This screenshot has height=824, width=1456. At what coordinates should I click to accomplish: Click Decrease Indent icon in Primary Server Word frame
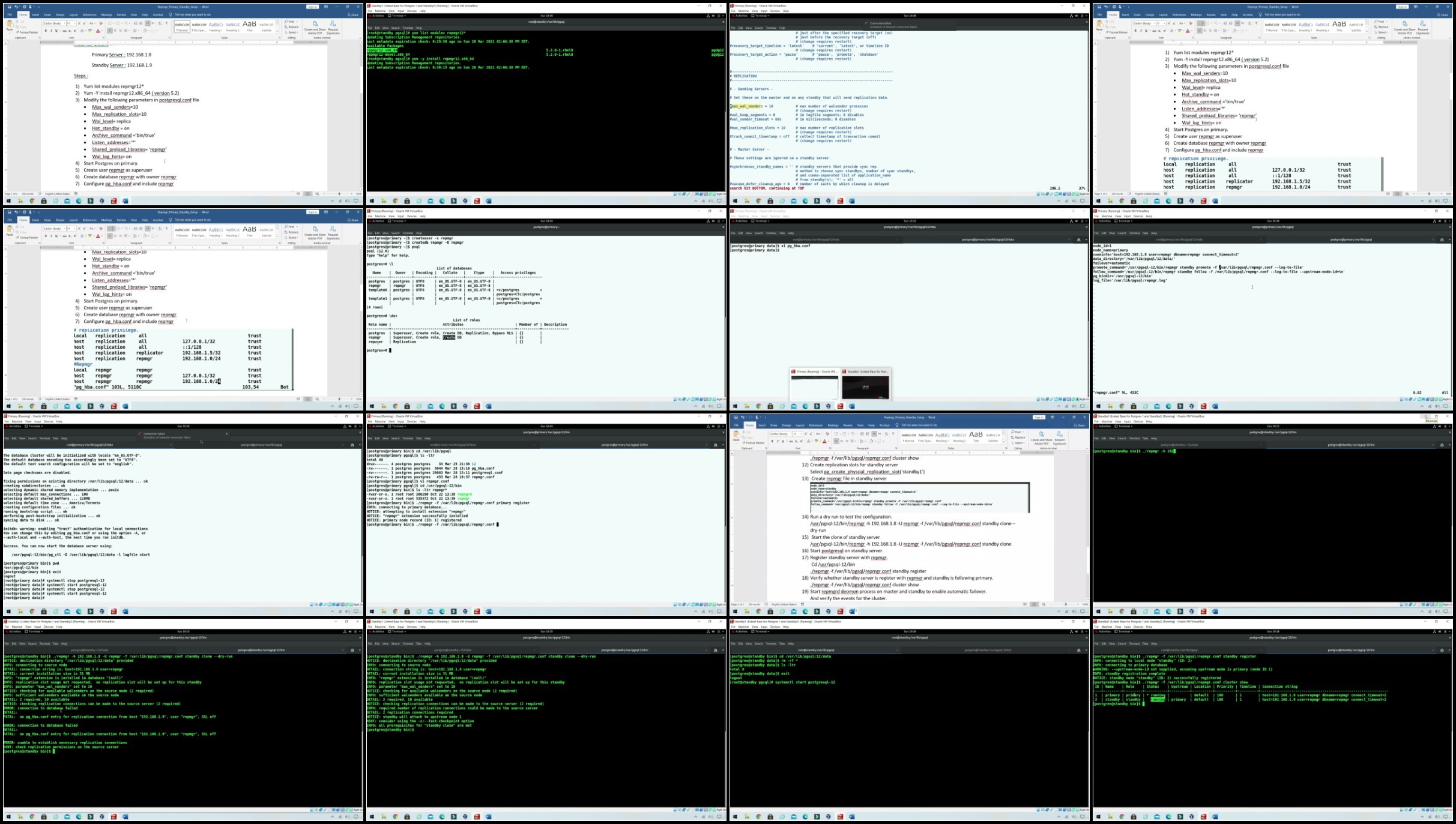135,23
